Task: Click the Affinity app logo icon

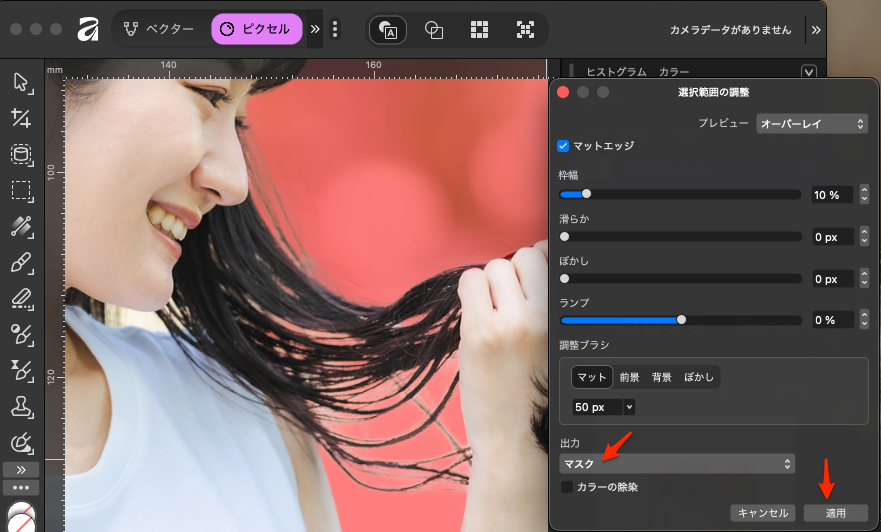Action: point(88,29)
